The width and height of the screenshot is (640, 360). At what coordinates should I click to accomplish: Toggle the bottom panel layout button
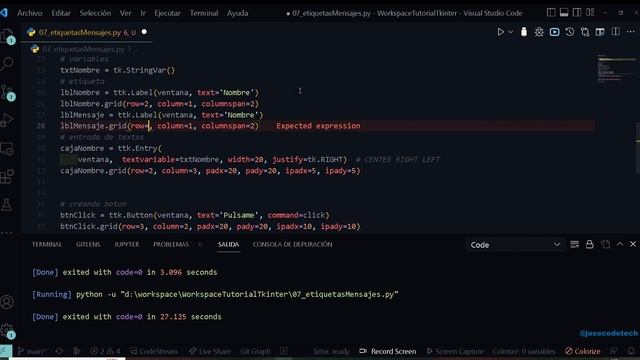[564, 13]
